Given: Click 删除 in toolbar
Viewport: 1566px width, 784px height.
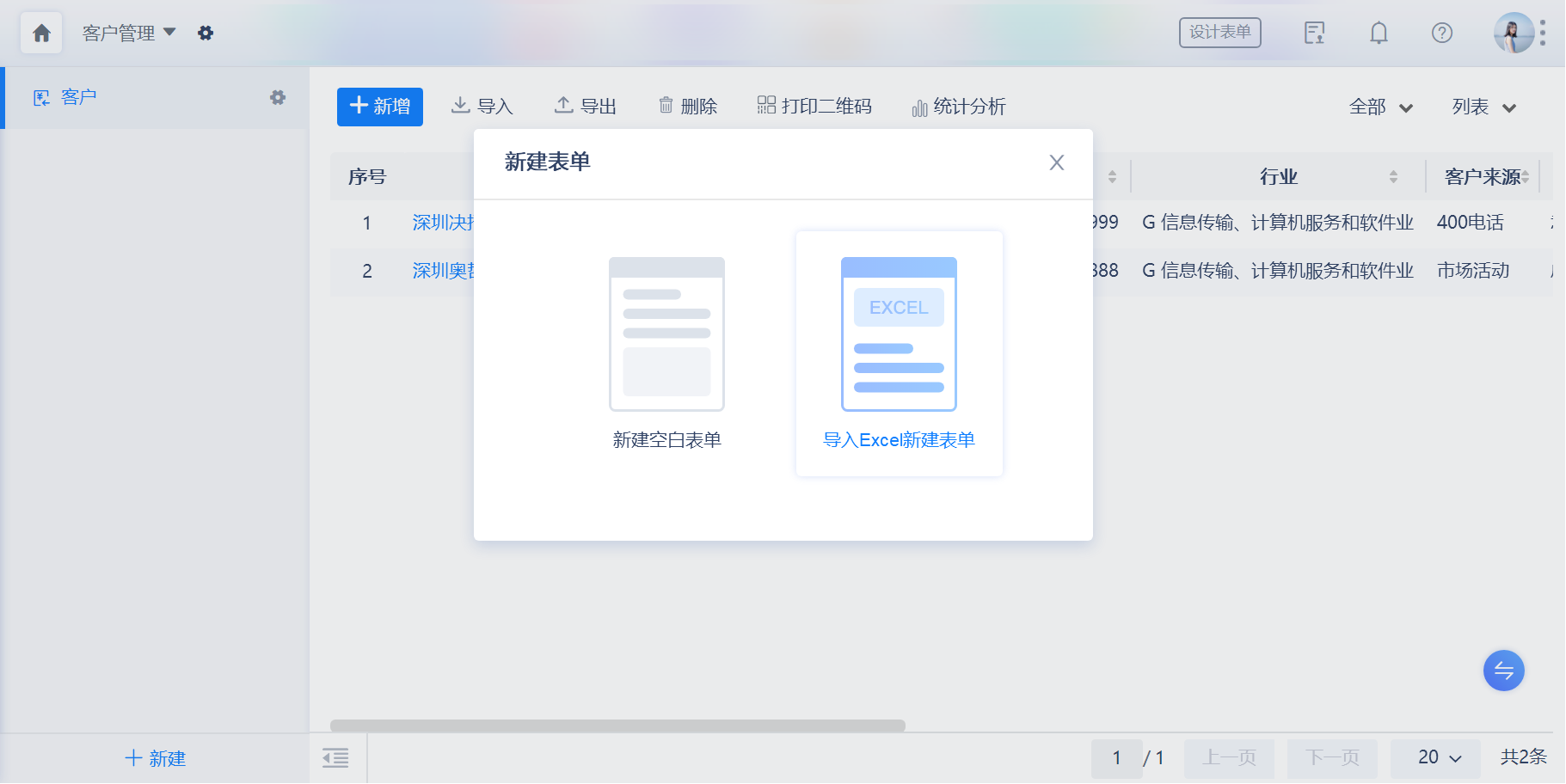Looking at the screenshot, I should pyautogui.click(x=688, y=106).
